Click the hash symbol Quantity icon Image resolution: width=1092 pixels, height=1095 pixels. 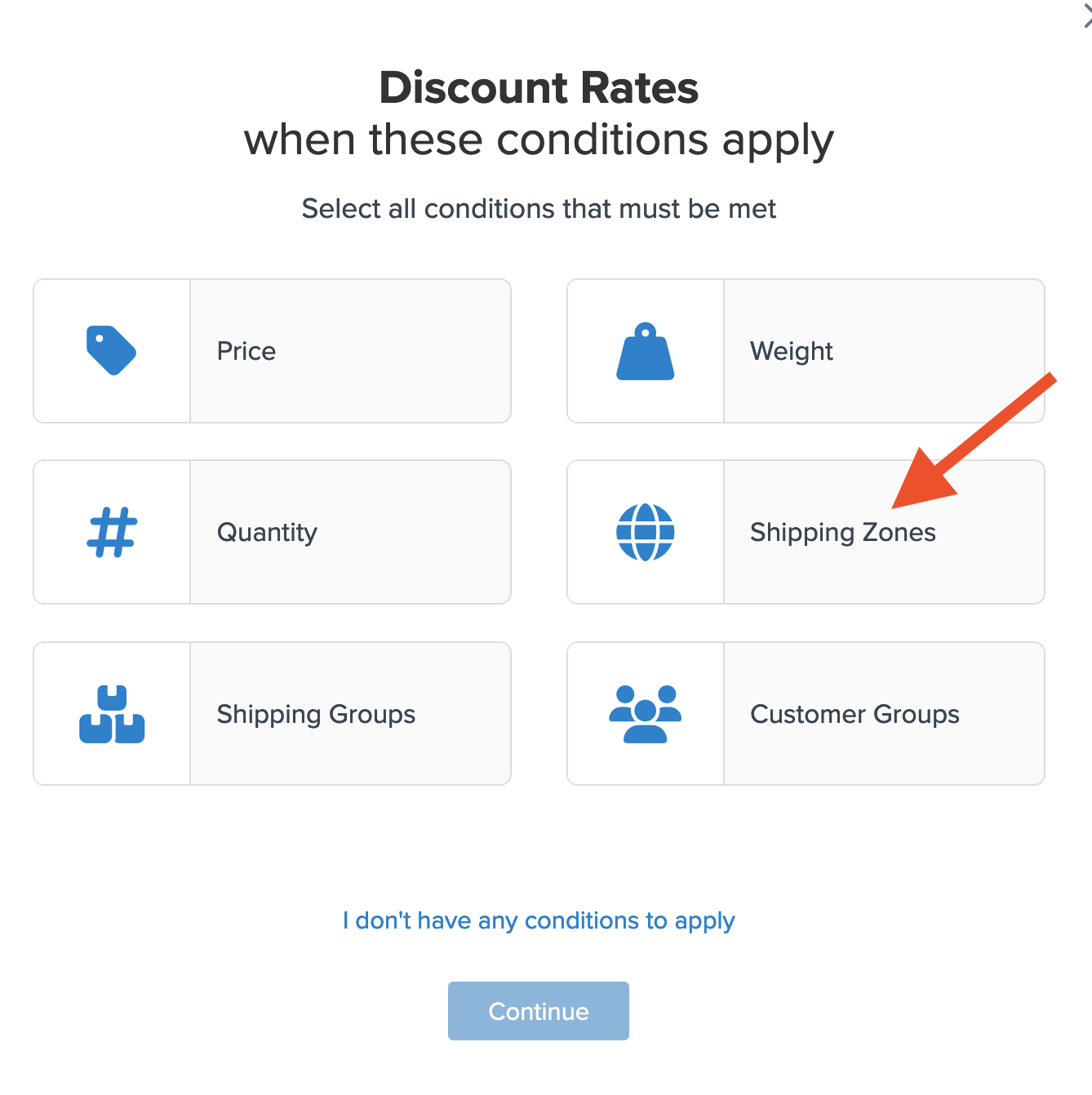112,533
